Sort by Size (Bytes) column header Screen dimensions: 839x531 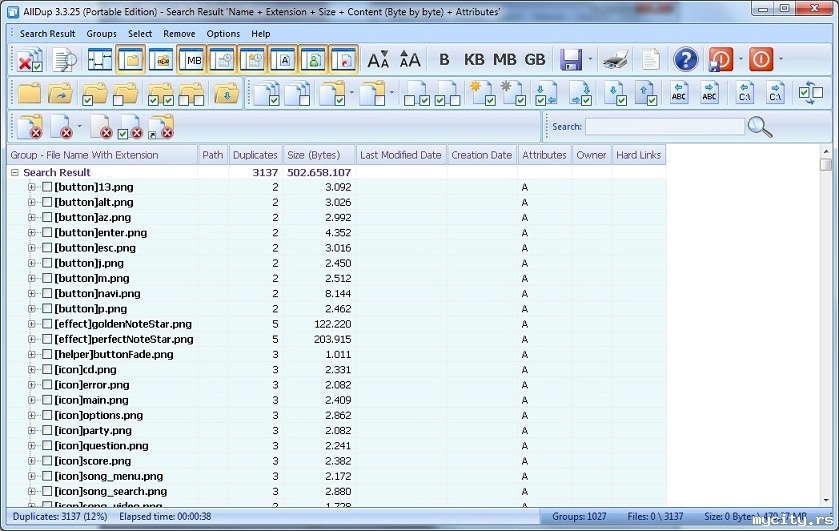pyautogui.click(x=319, y=155)
